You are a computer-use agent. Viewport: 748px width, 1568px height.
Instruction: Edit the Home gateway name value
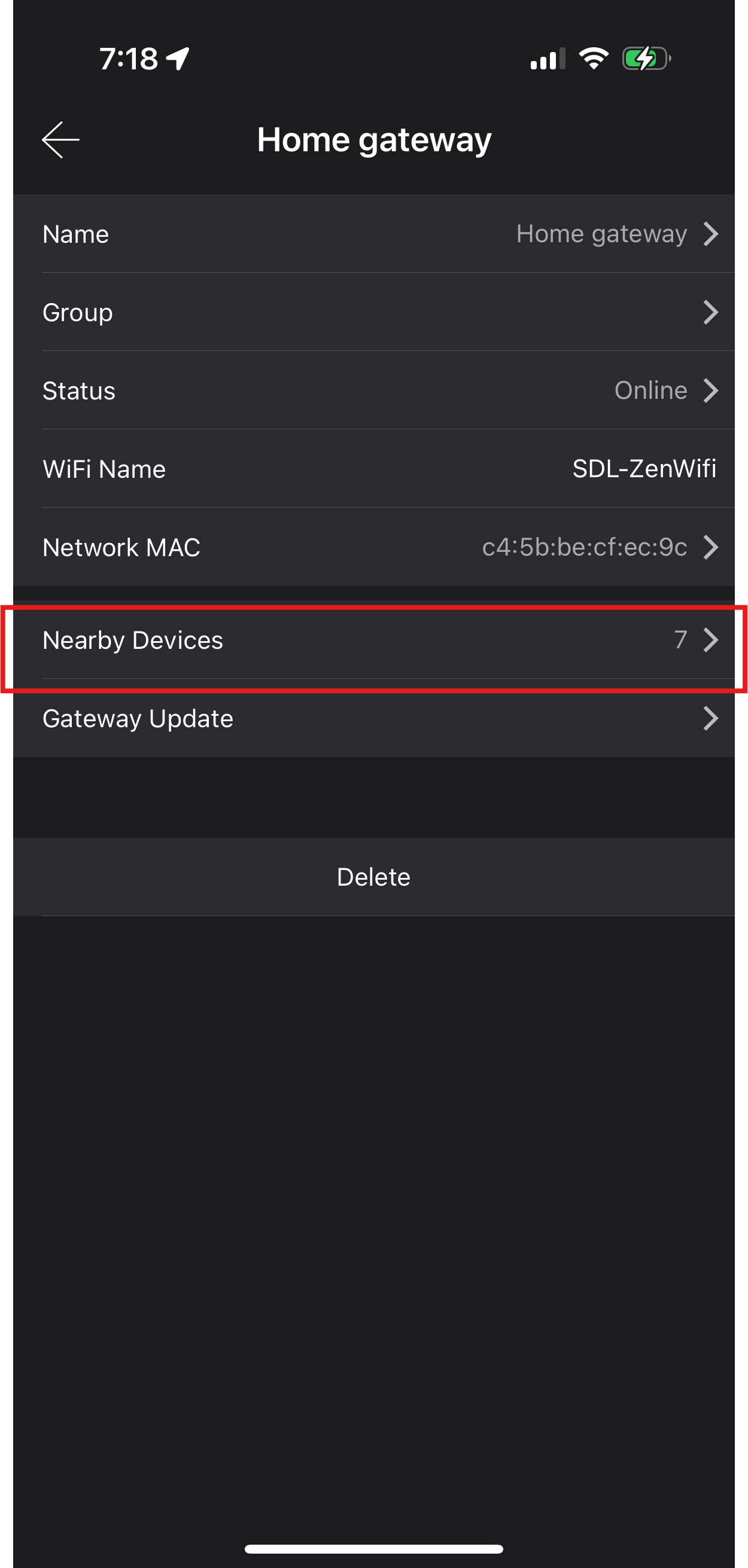click(601, 234)
